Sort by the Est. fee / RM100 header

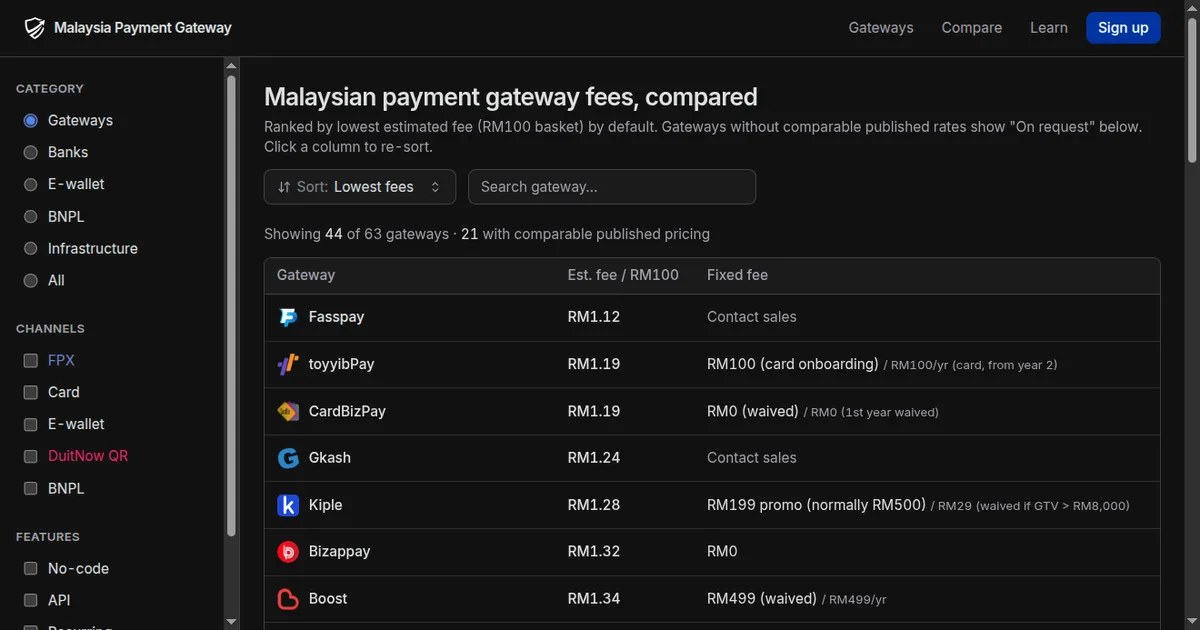(623, 275)
